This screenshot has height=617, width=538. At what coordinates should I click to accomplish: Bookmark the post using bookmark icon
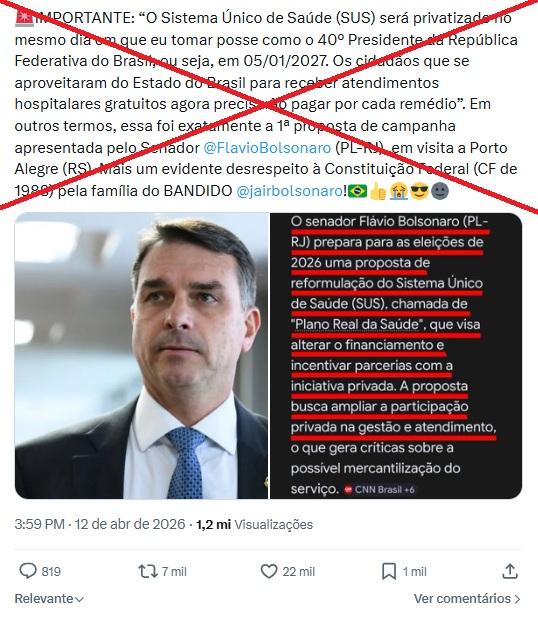pos(389,571)
